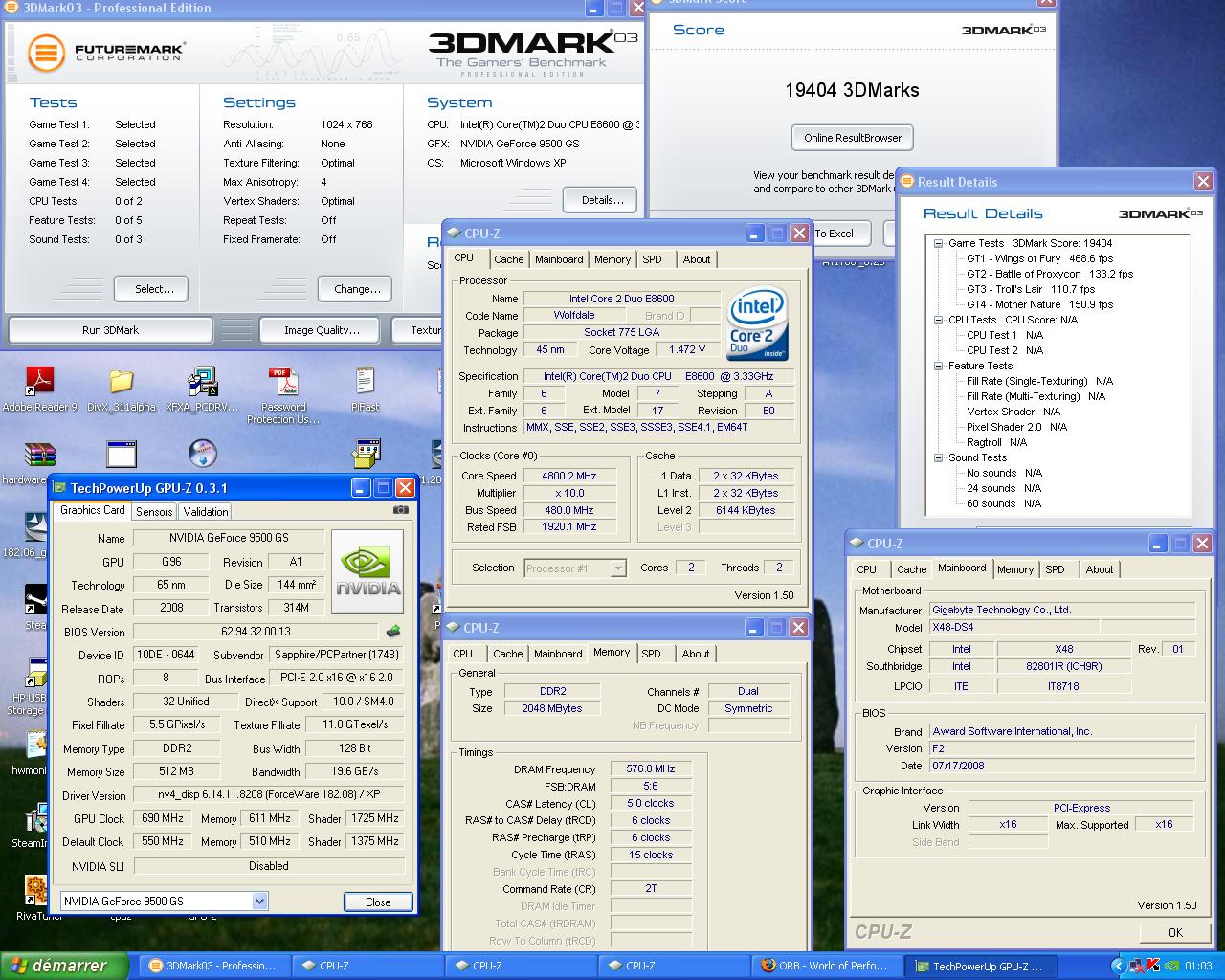This screenshot has width=1225, height=980.
Task: Click the Intel Core 2 Duo logo
Action: (758, 323)
